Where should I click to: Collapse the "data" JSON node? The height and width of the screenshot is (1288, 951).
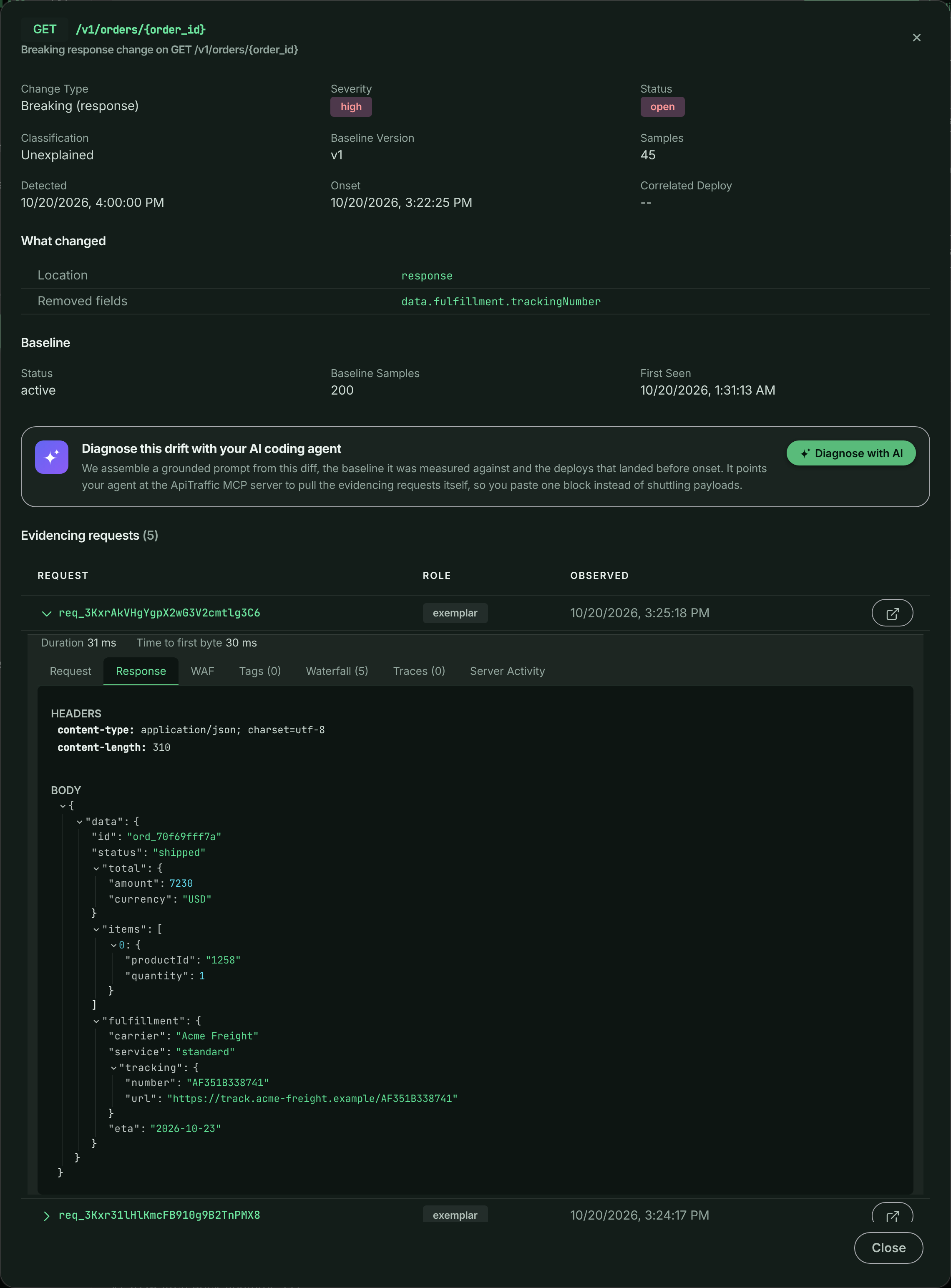click(79, 822)
